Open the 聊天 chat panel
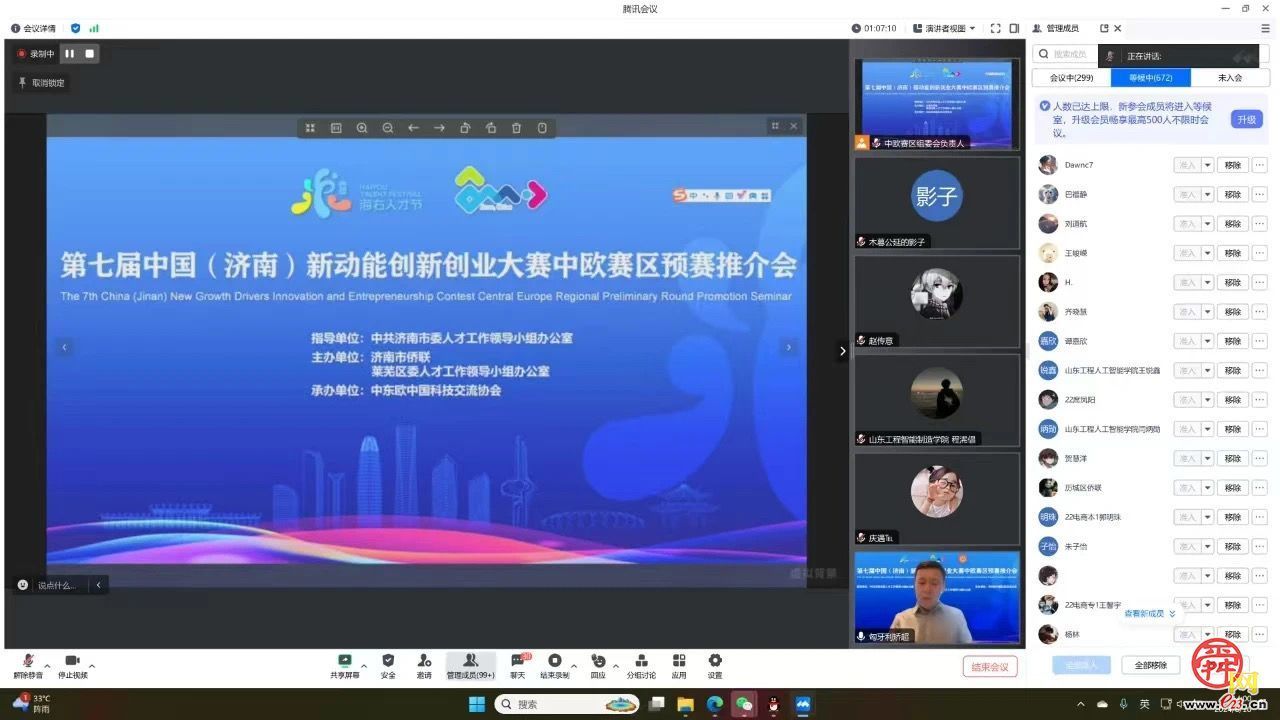Viewport: 1280px width, 720px height. (x=517, y=662)
